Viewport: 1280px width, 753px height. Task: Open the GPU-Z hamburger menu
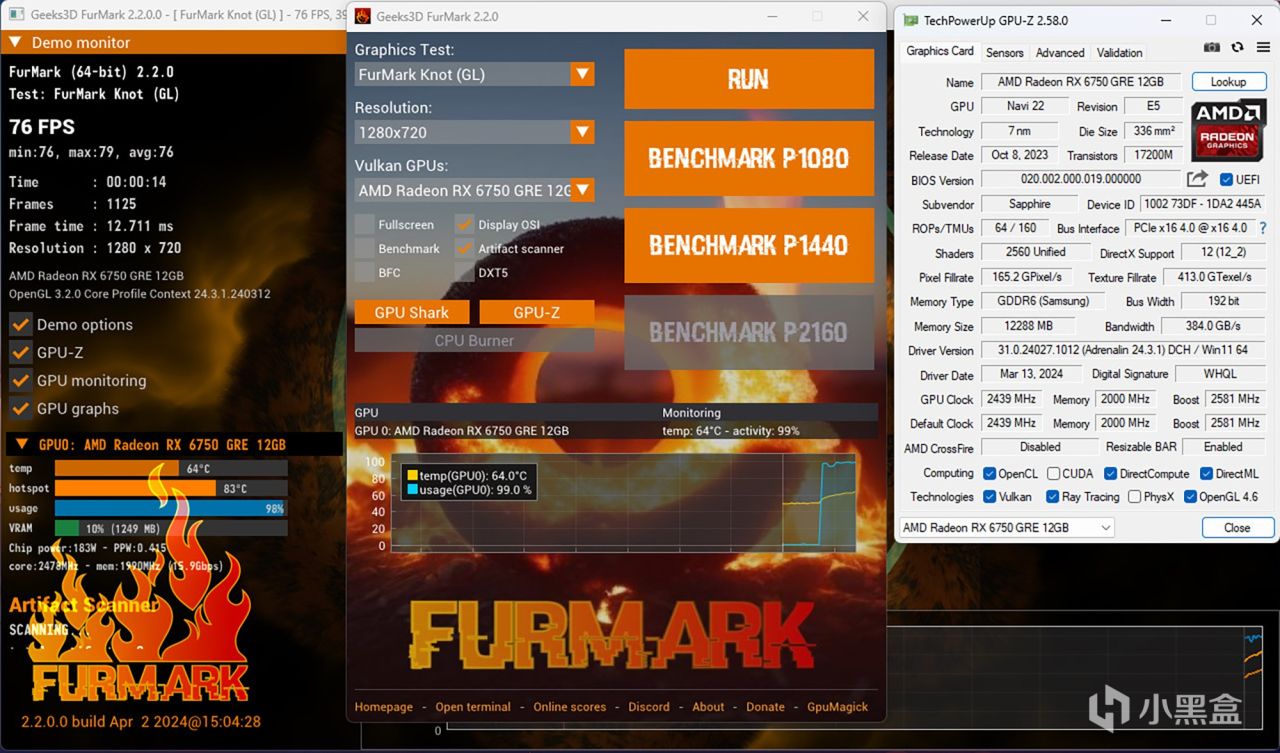click(1261, 47)
